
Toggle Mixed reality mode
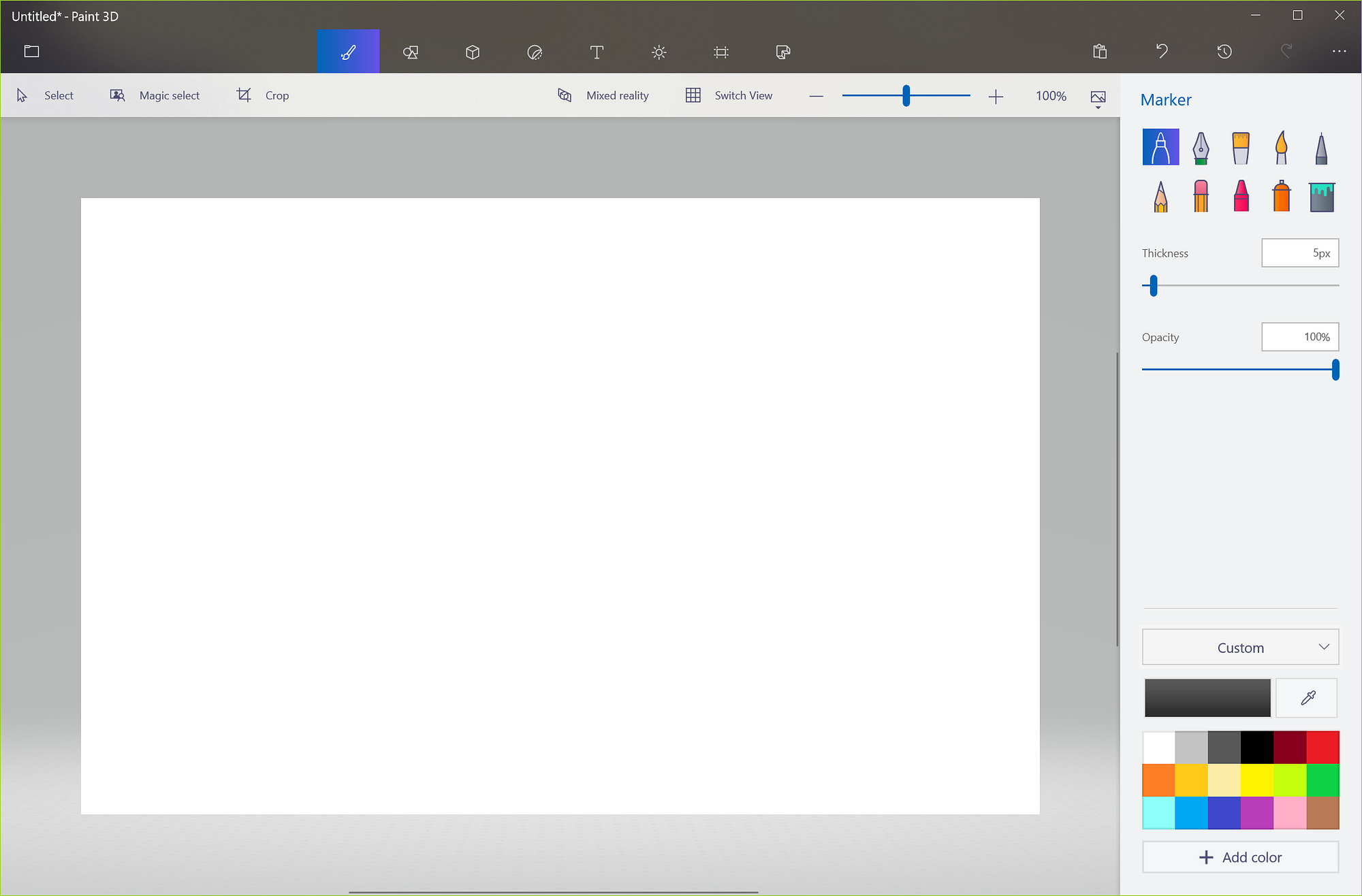[x=603, y=96]
